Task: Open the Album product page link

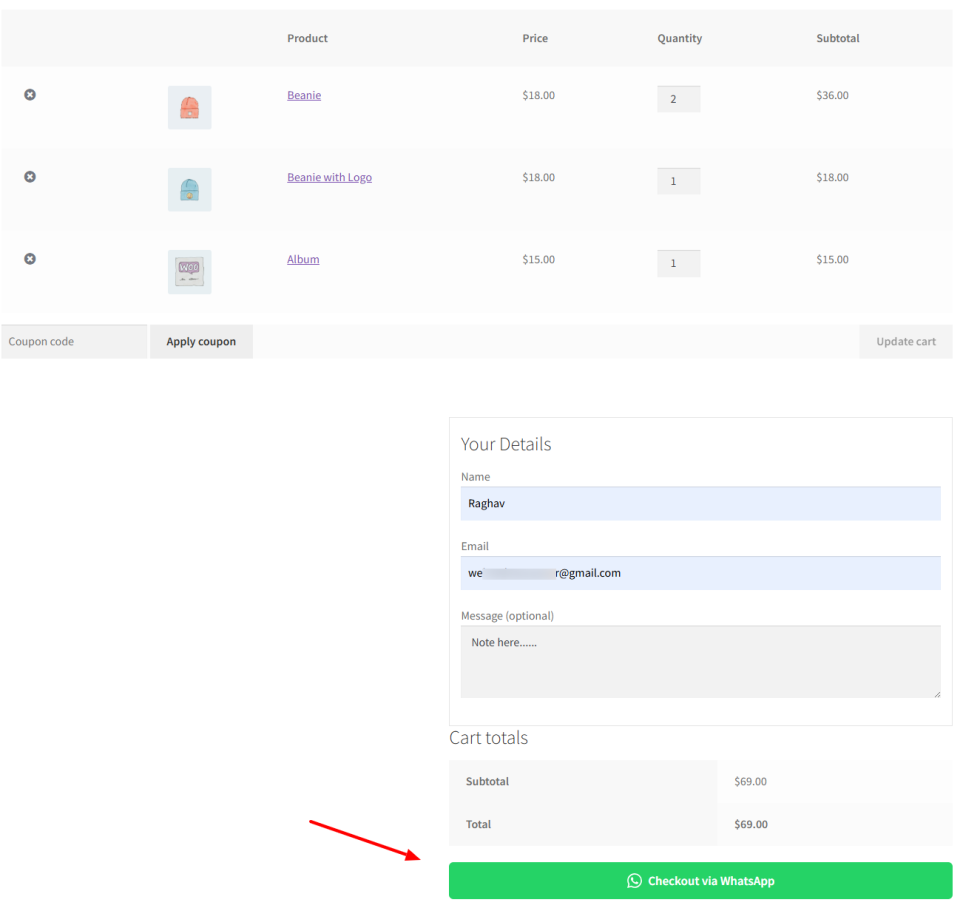Action: point(303,259)
